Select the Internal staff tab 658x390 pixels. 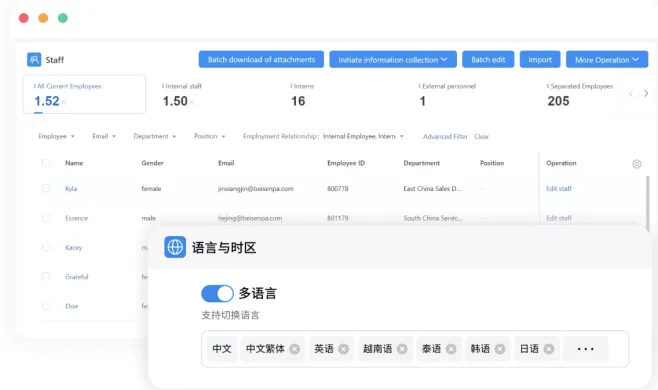(x=183, y=94)
